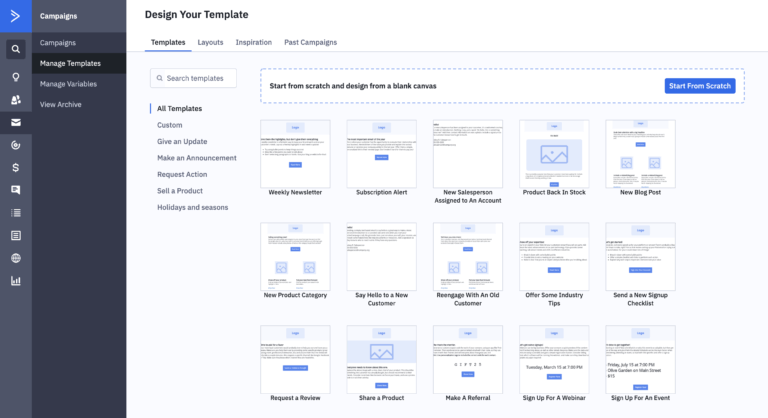Click the Request a Review caption text
Image resolution: width=768 pixels, height=418 pixels.
coord(295,398)
